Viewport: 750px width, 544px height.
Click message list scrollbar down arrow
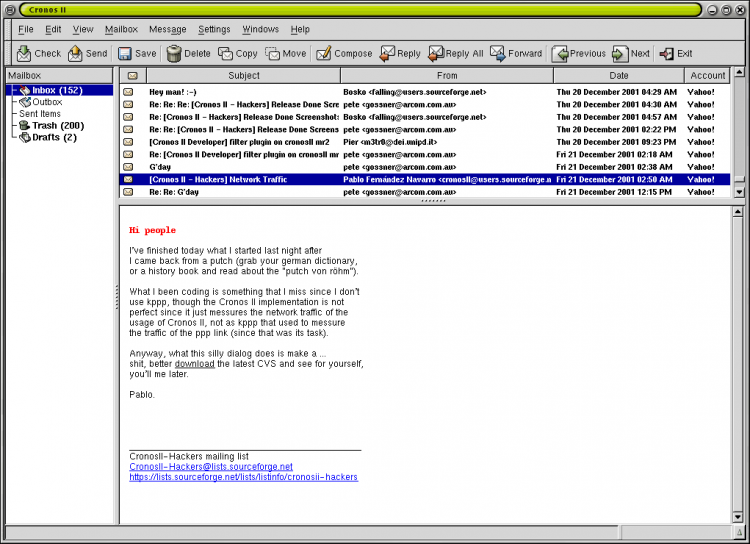739,192
